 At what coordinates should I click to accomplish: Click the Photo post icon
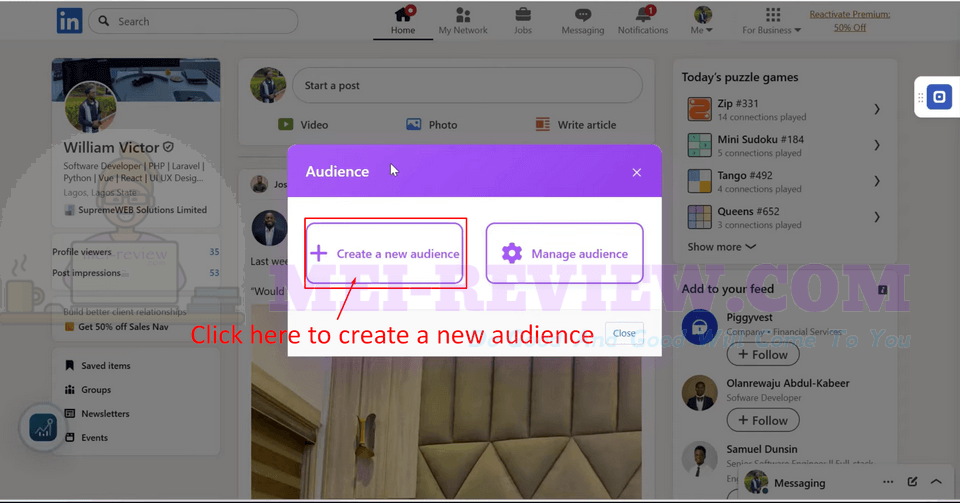tap(414, 124)
